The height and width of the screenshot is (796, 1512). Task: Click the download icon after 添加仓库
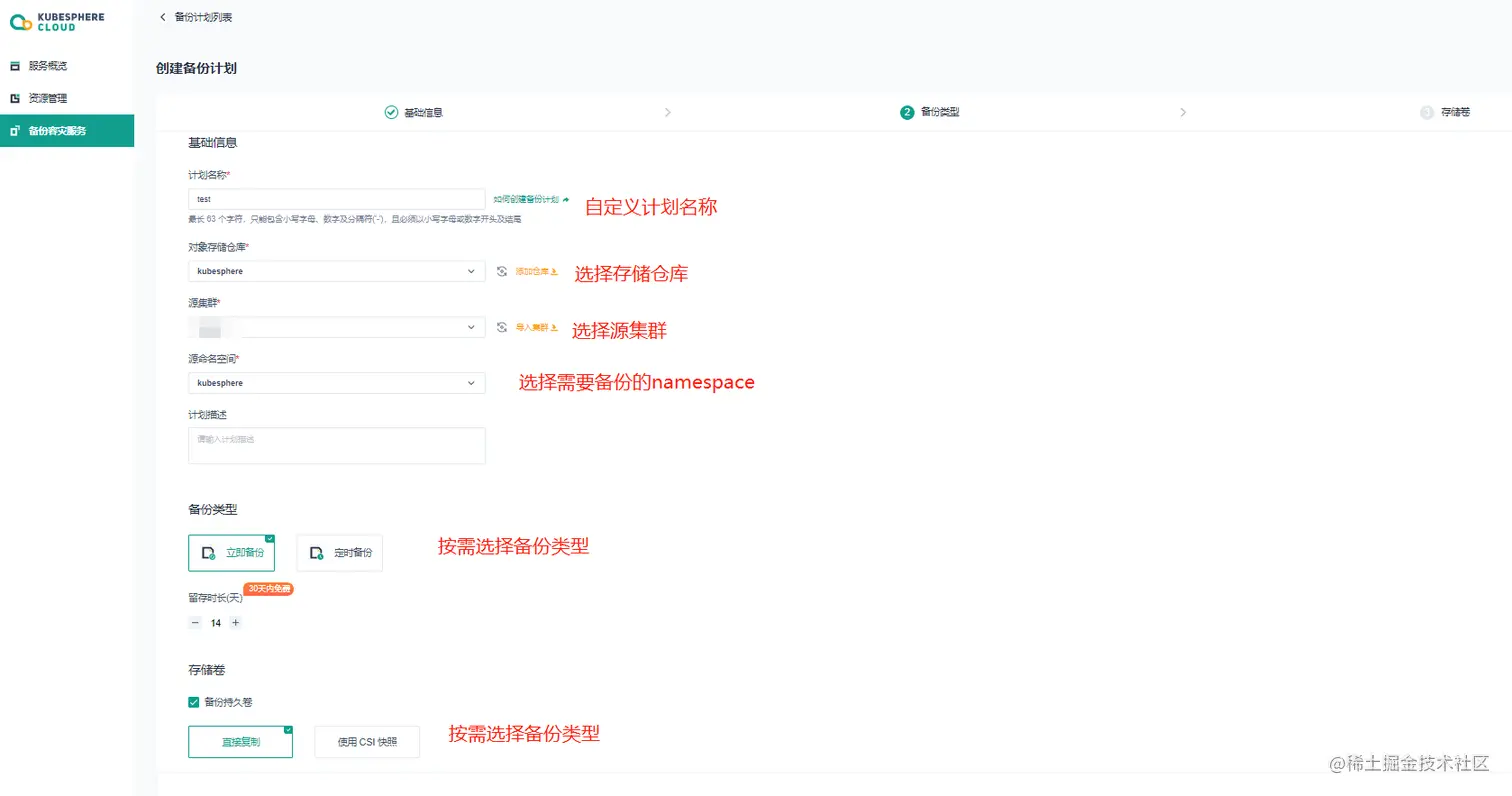pyautogui.click(x=554, y=271)
